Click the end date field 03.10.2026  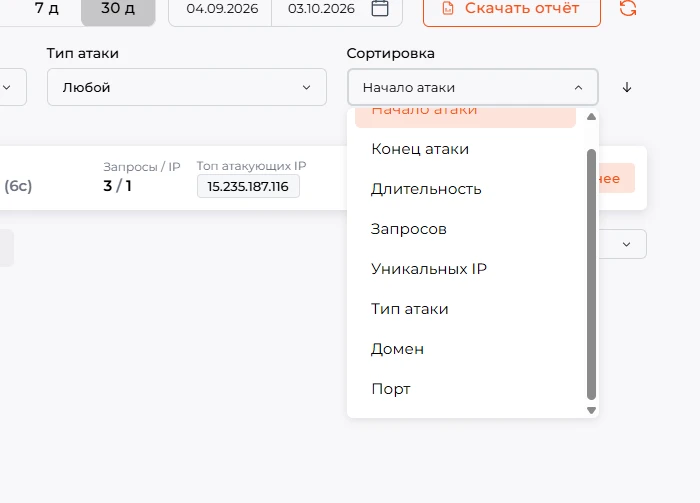[x=321, y=8]
